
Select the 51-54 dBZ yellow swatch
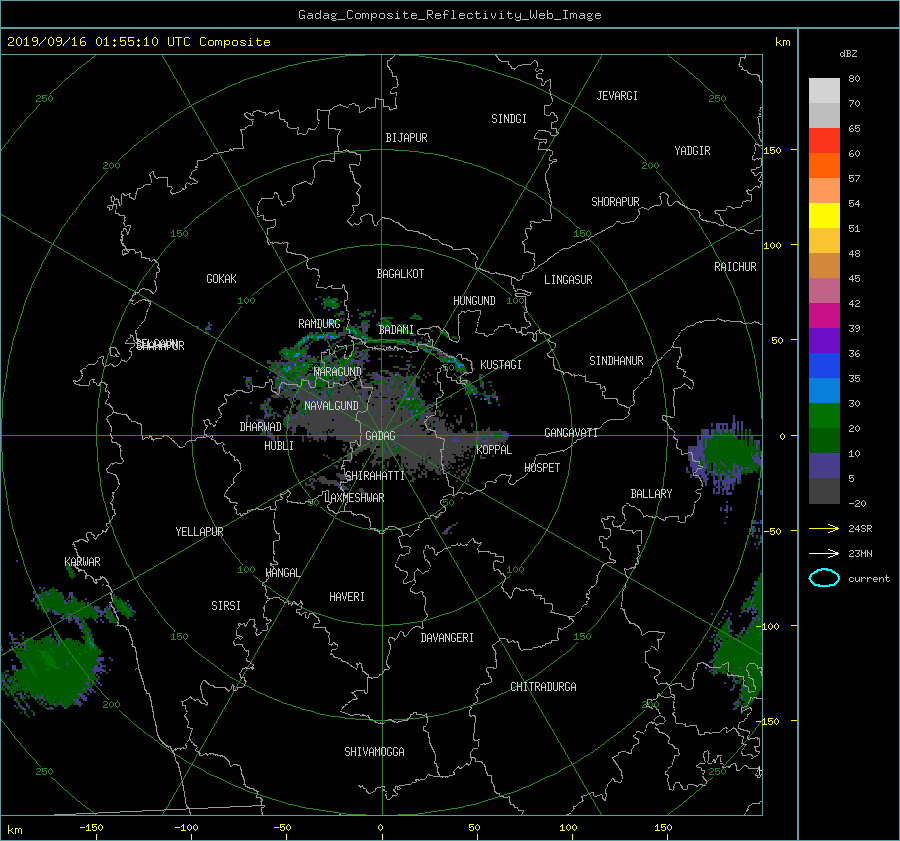824,216
